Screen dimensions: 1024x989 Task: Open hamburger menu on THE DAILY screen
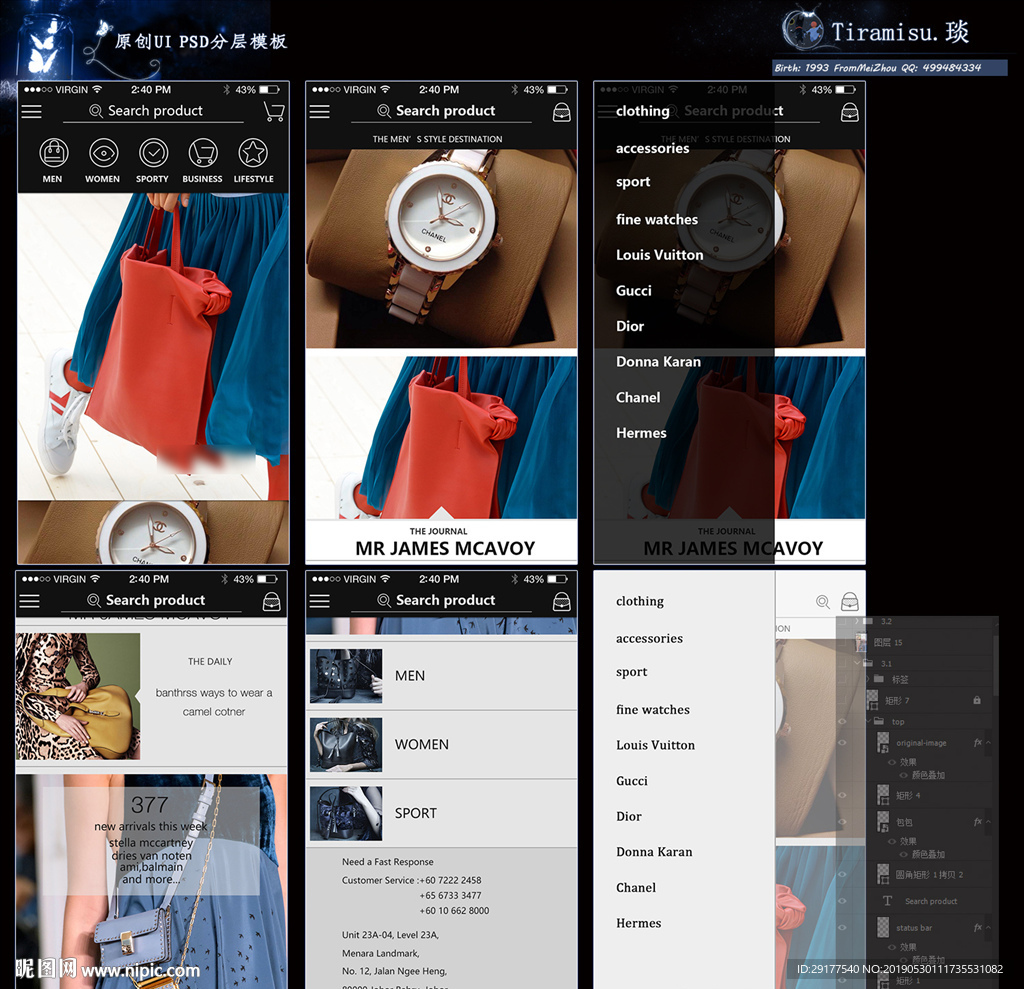(x=29, y=601)
